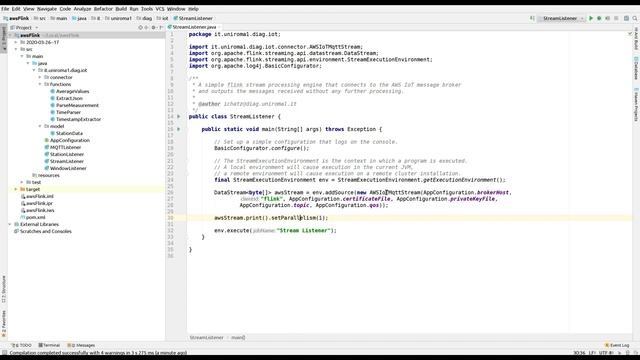Open Project panel settings gear
The image size is (640, 360).
154,28
